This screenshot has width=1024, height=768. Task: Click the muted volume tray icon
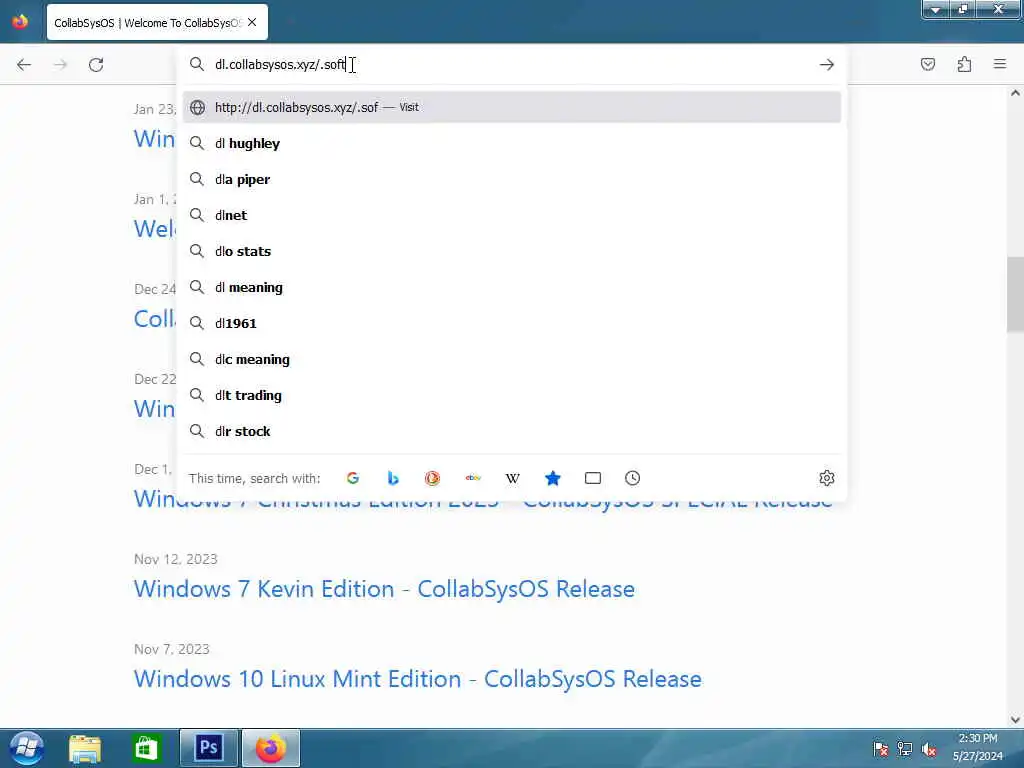(x=929, y=749)
